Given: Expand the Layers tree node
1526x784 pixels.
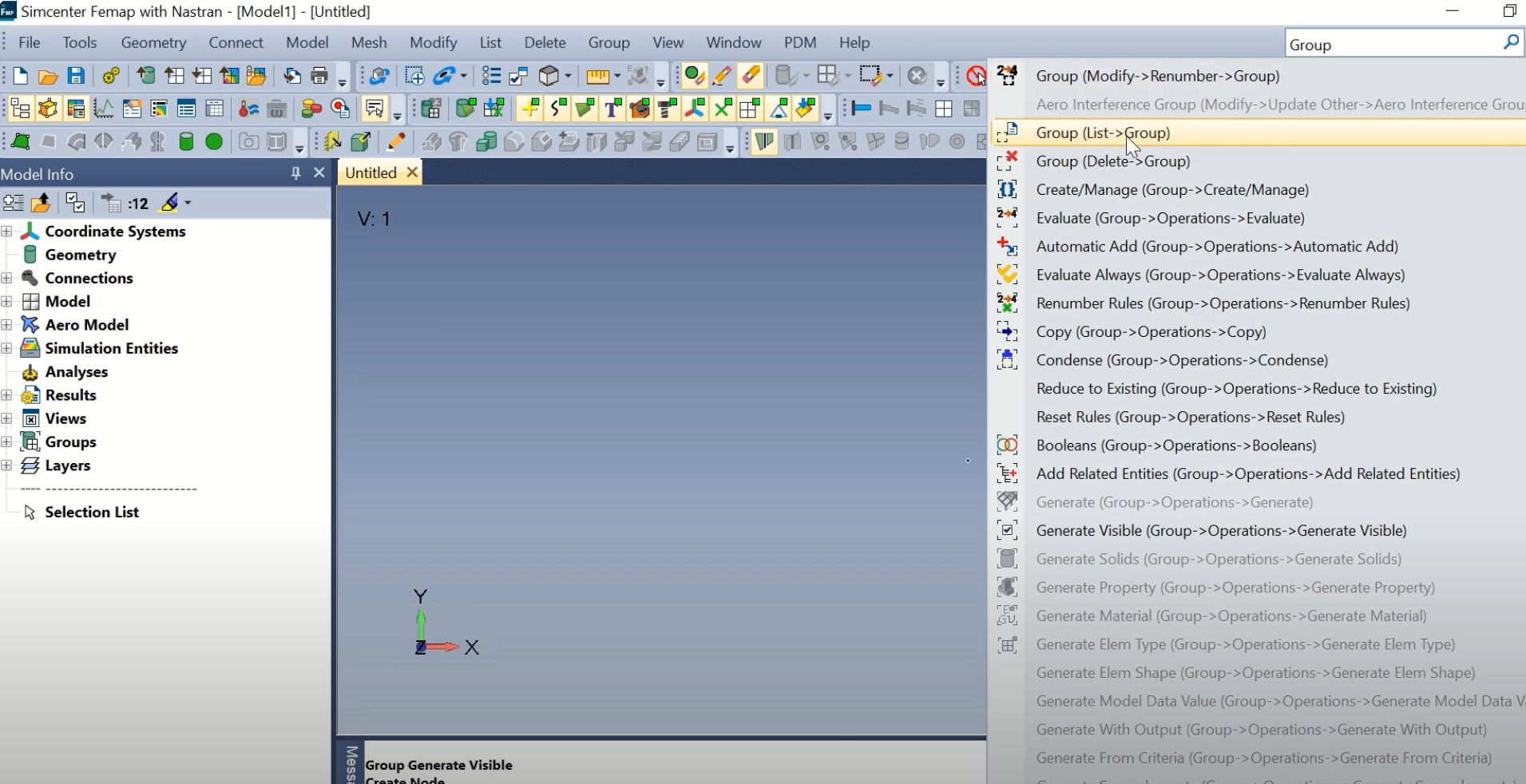Looking at the screenshot, I should [6, 465].
